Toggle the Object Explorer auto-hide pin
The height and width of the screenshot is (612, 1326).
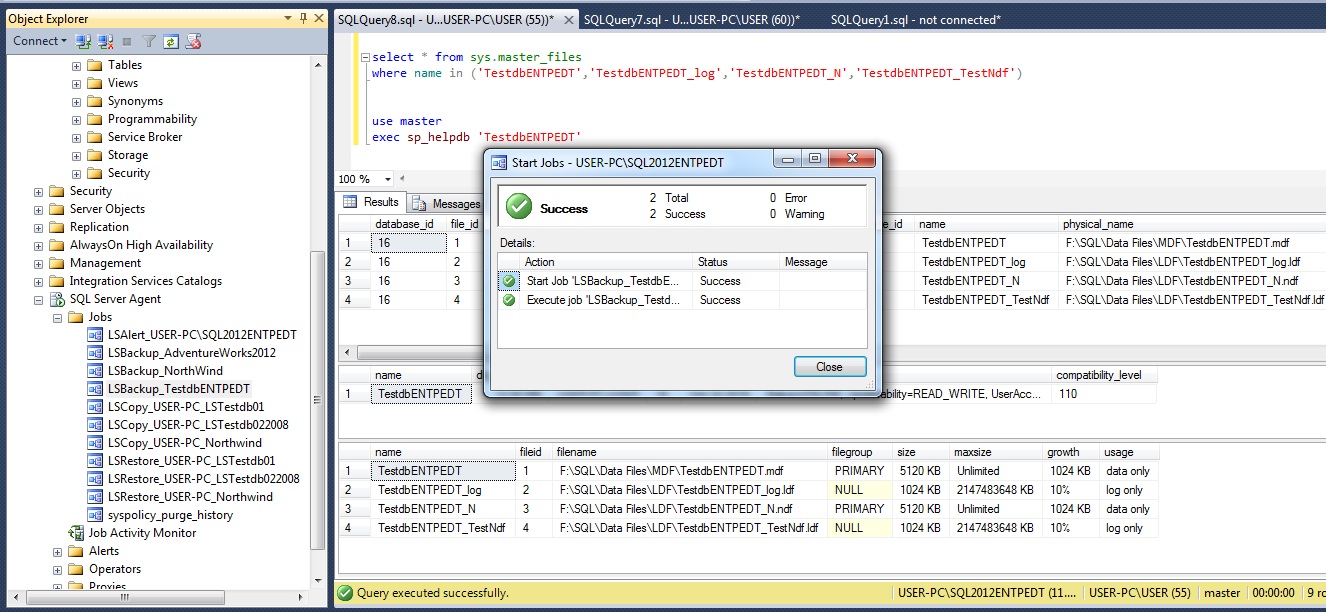(x=303, y=18)
